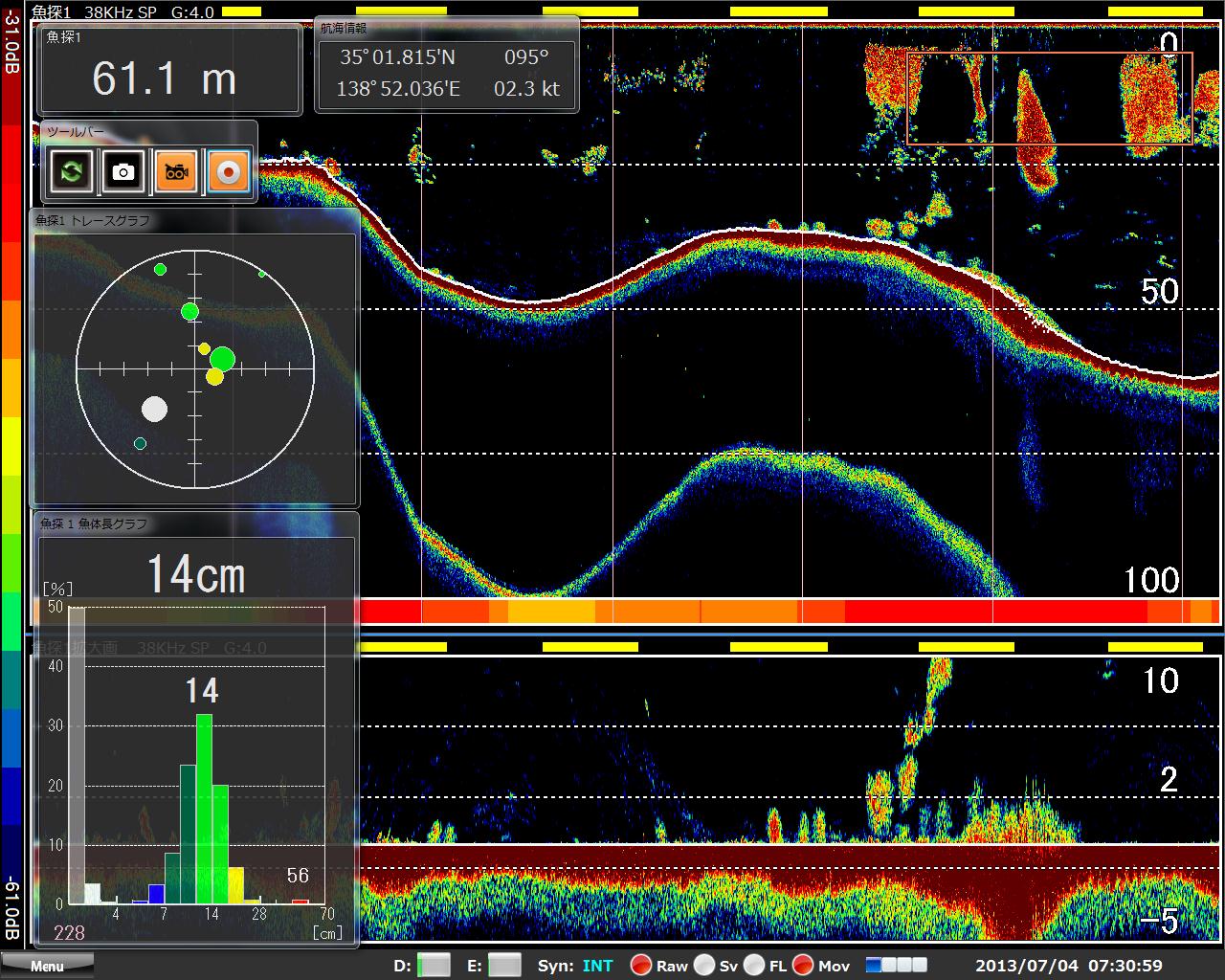Viewport: 1225px width, 980px height.
Task: Click the date and time 2013/07/04 07:30:59
Action: pos(1069,966)
